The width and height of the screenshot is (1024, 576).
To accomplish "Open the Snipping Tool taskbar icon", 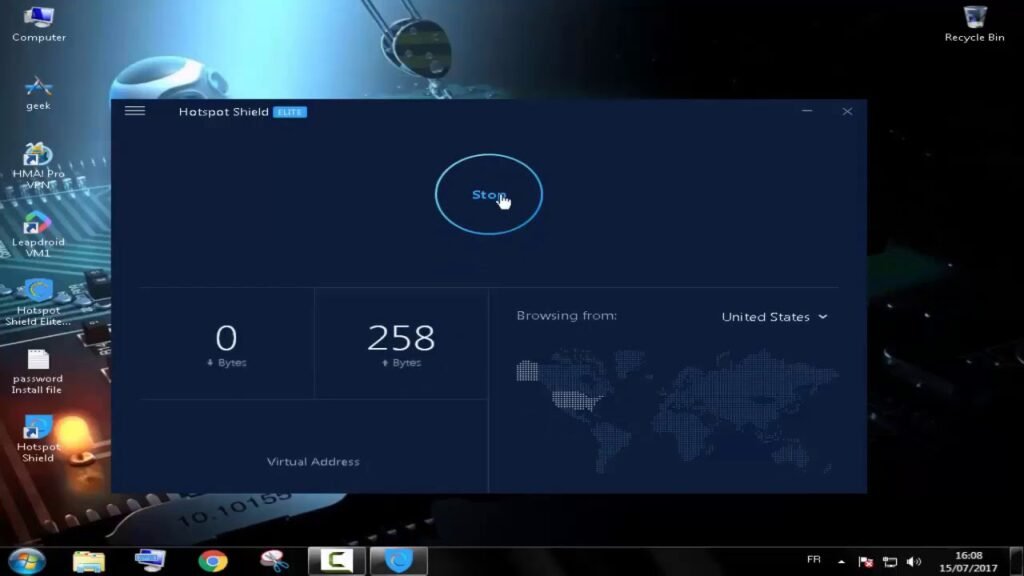I will tap(274, 561).
